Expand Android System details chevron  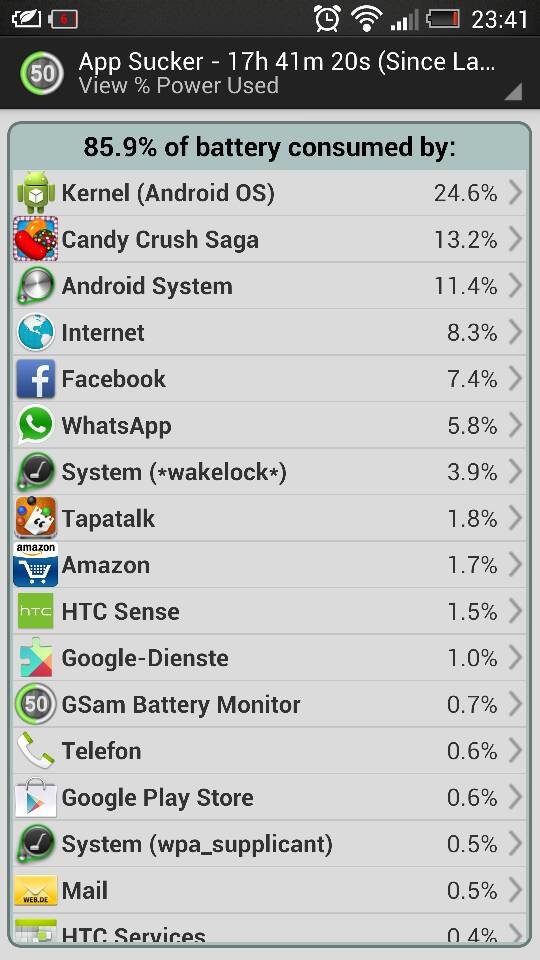point(516,286)
